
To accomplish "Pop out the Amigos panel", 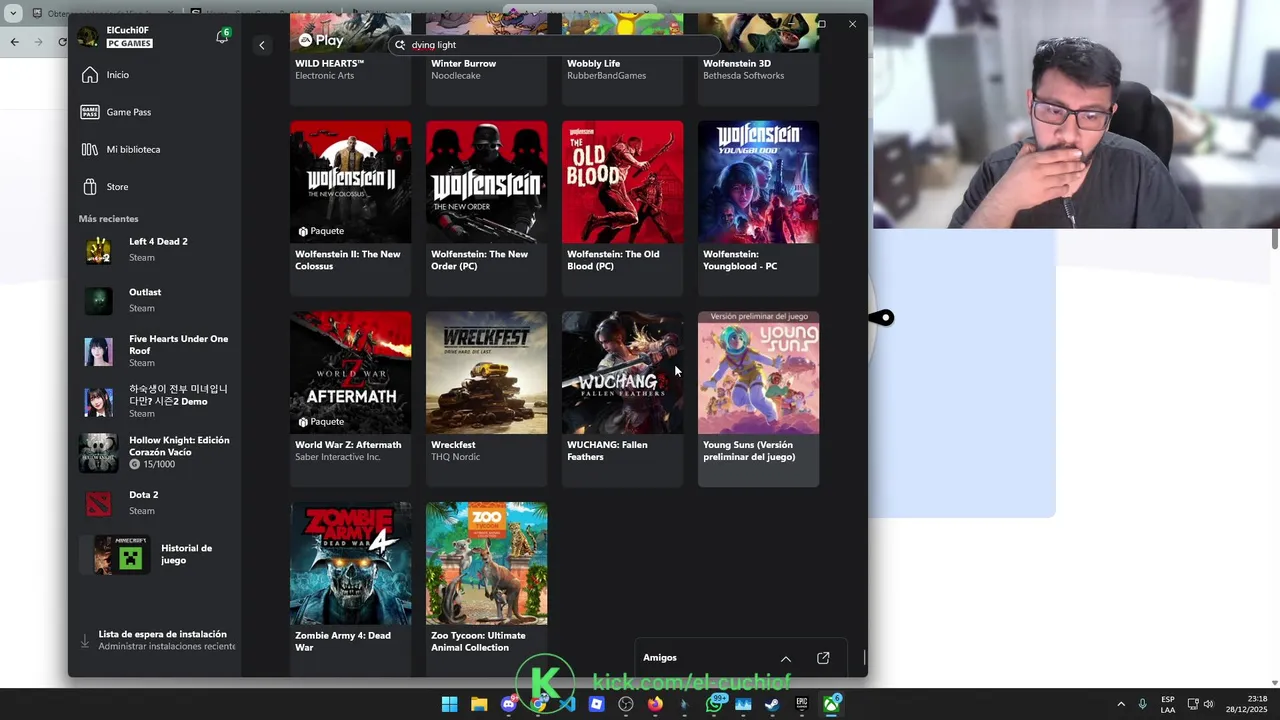I will [x=823, y=658].
